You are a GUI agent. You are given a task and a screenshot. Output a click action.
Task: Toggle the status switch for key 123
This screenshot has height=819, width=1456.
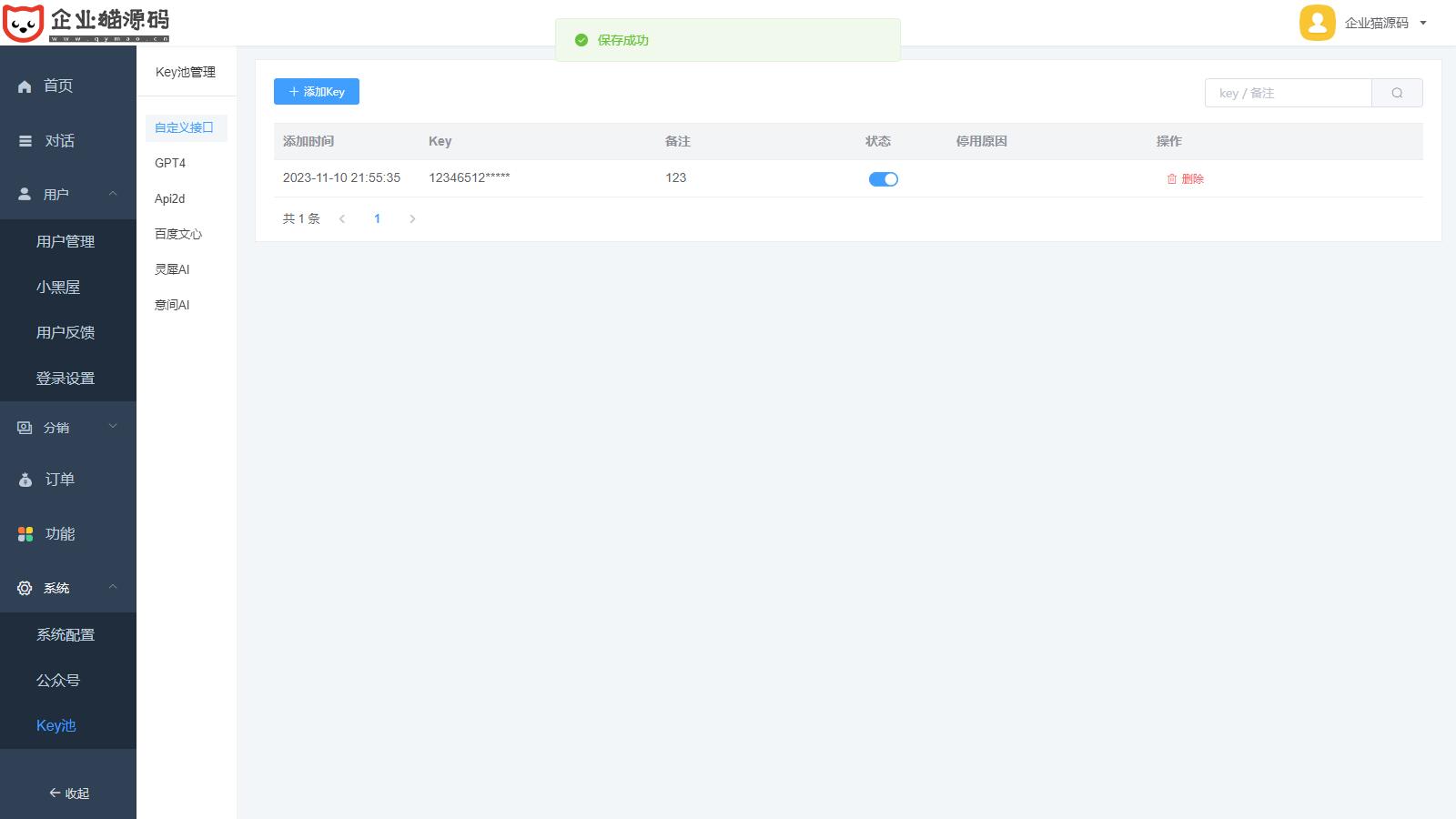tap(883, 179)
